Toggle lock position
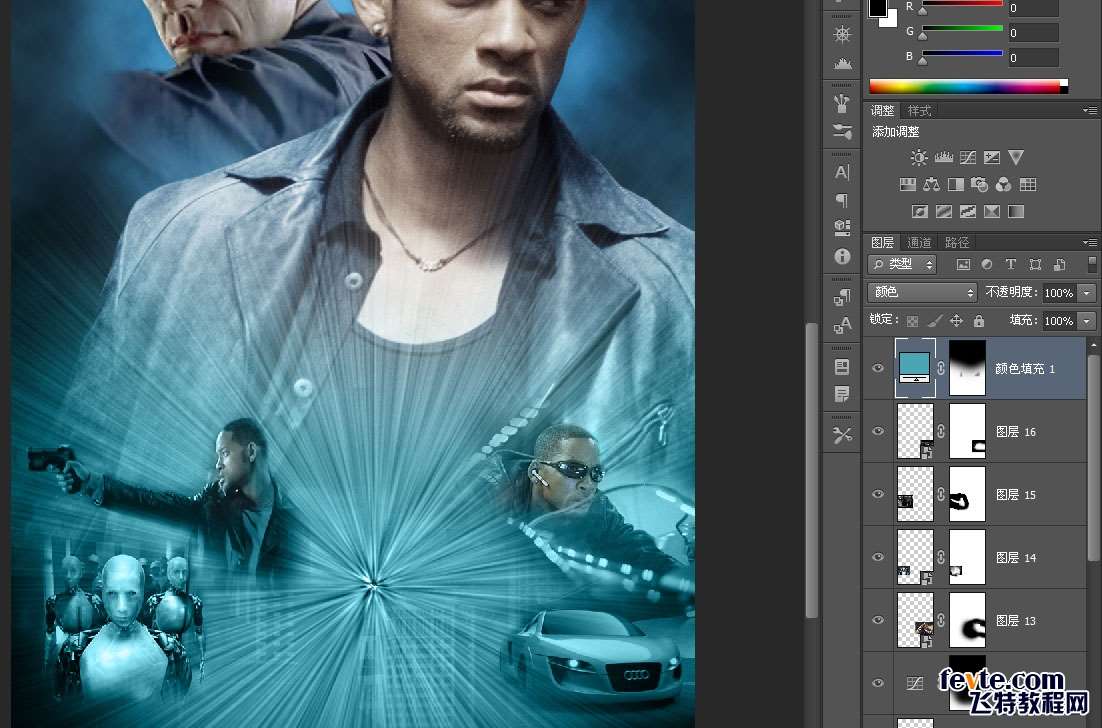1102x728 pixels. [957, 321]
